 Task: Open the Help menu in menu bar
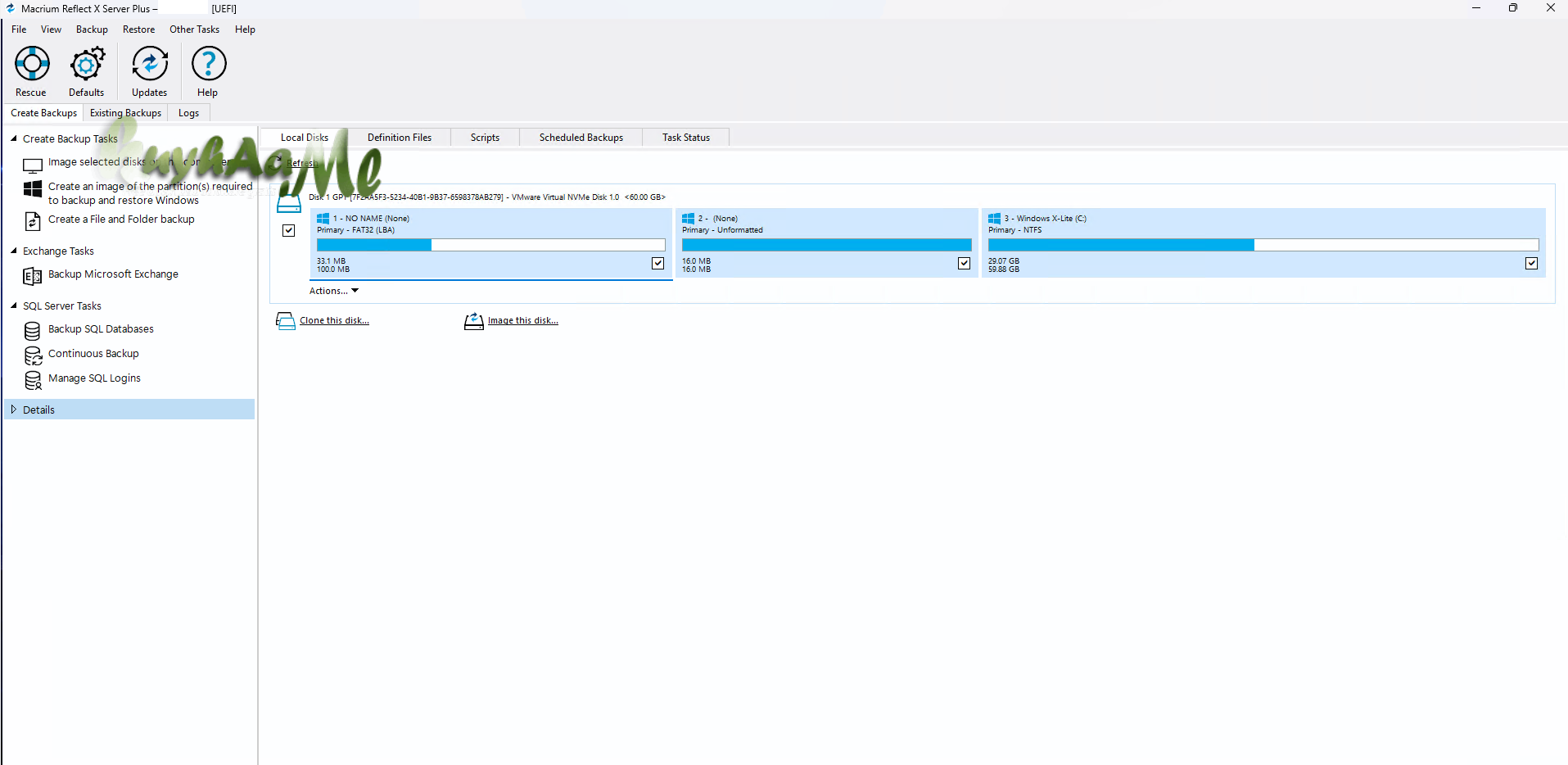245,29
